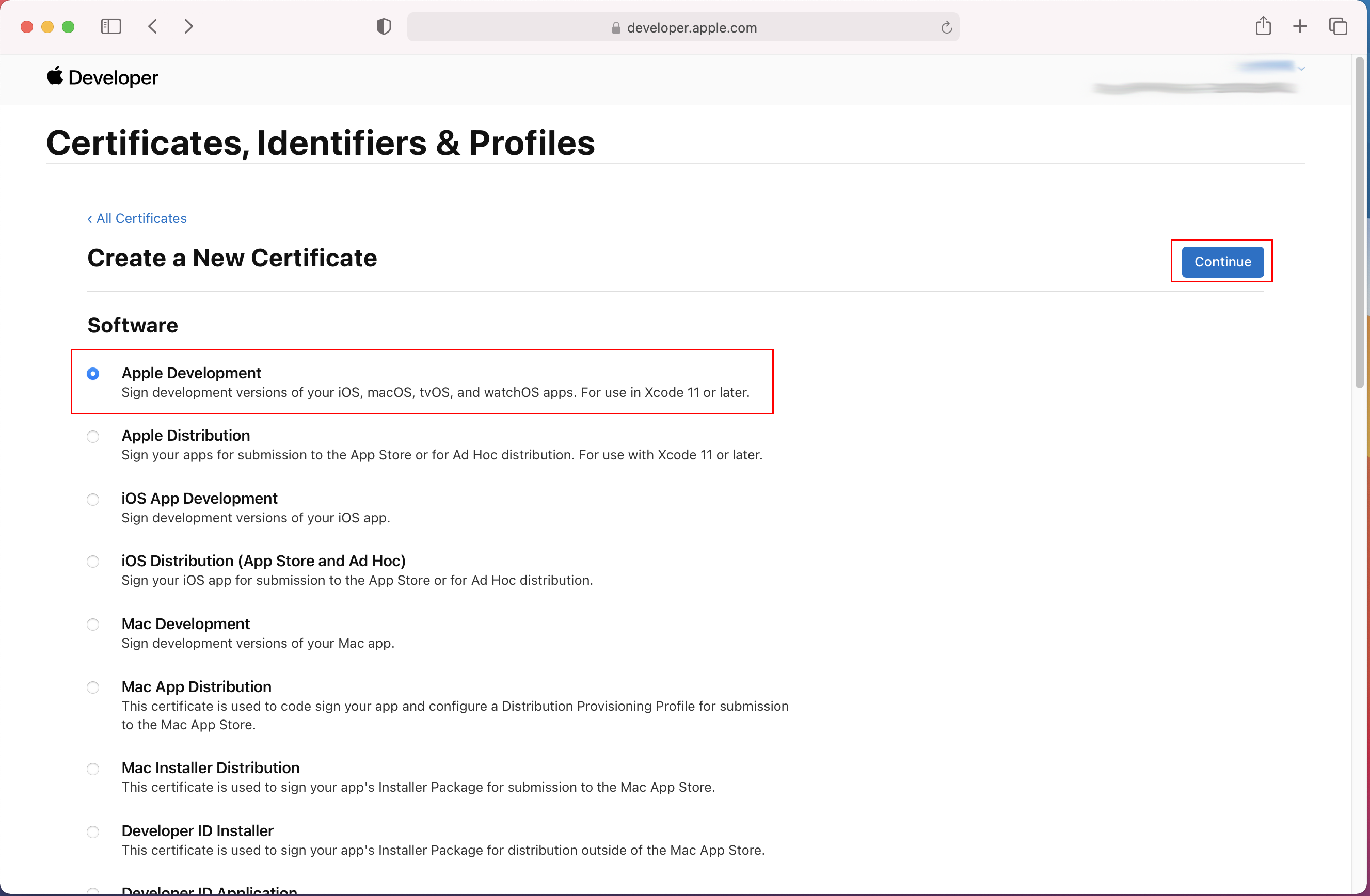Viewport: 1370px width, 896px height.
Task: Select the Developer ID Installer option
Action: tap(93, 831)
